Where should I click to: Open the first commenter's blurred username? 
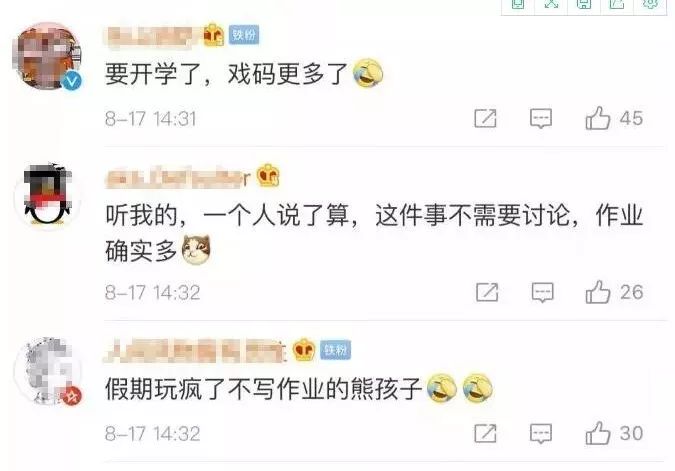click(x=153, y=36)
